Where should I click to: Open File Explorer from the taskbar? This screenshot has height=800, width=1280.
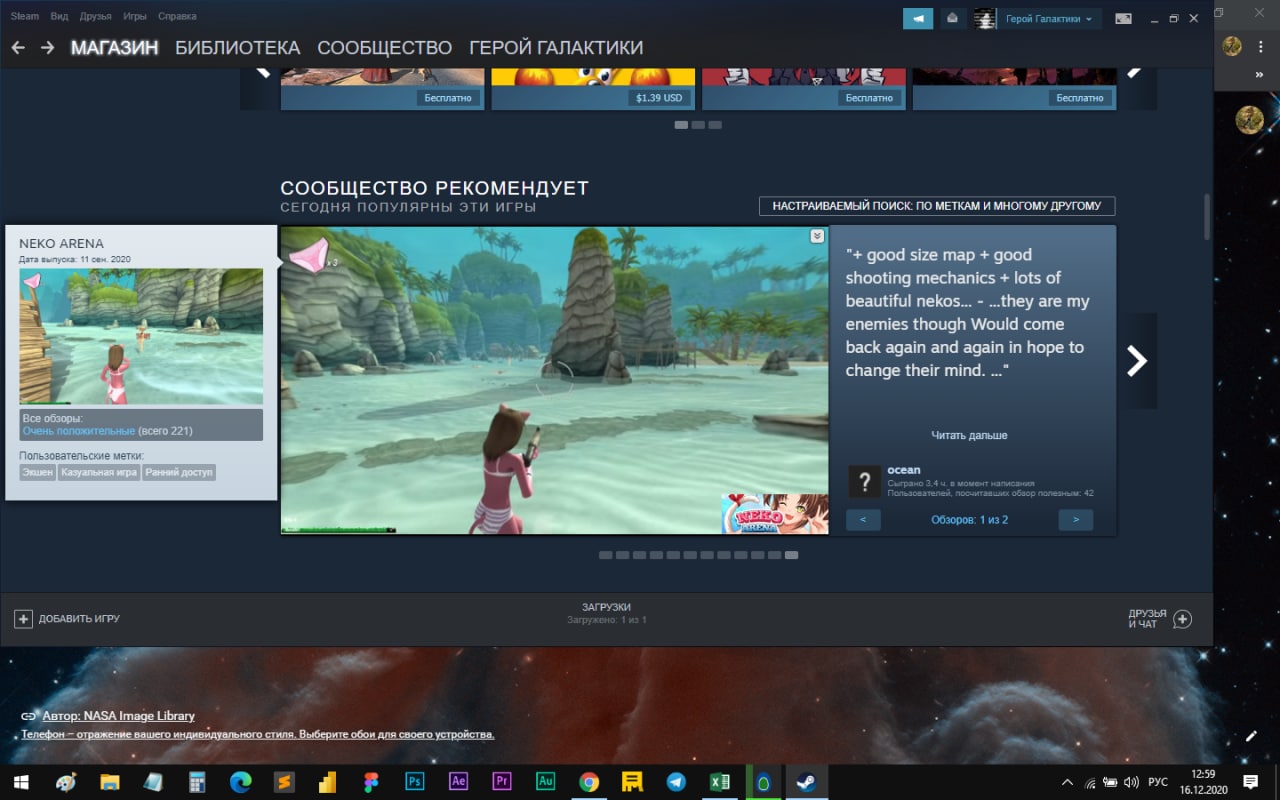tap(110, 781)
